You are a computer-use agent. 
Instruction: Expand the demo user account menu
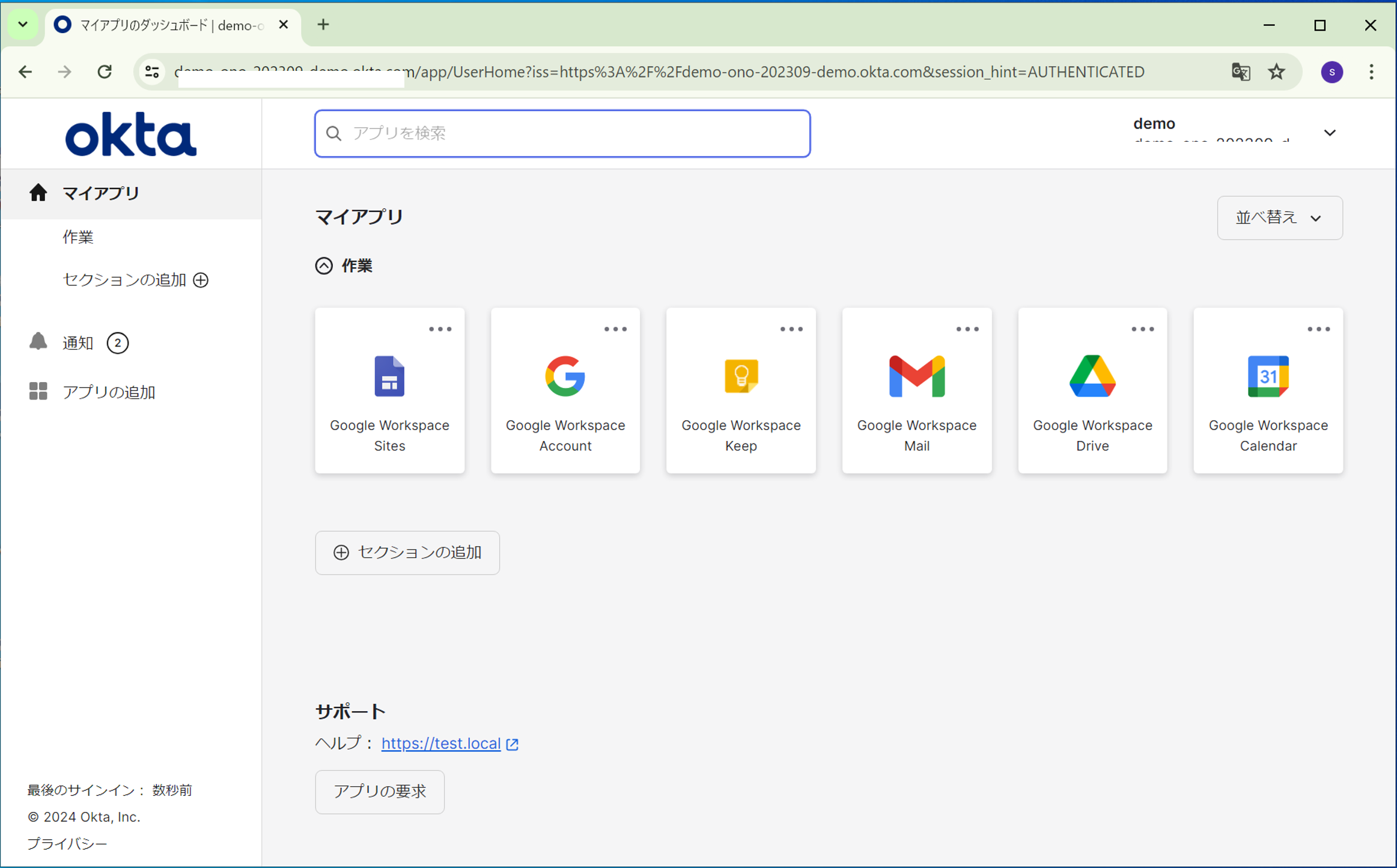click(x=1329, y=133)
